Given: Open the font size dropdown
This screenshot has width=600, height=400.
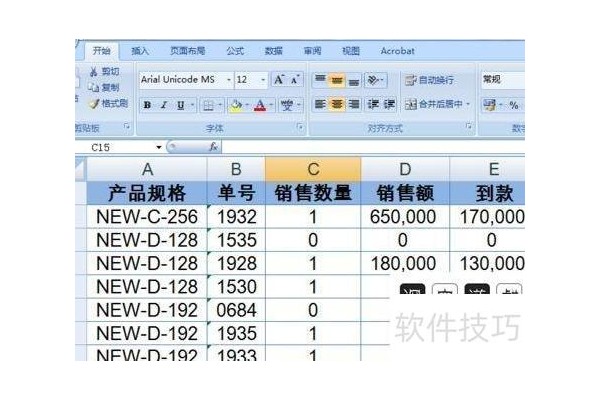Looking at the screenshot, I should tap(263, 80).
